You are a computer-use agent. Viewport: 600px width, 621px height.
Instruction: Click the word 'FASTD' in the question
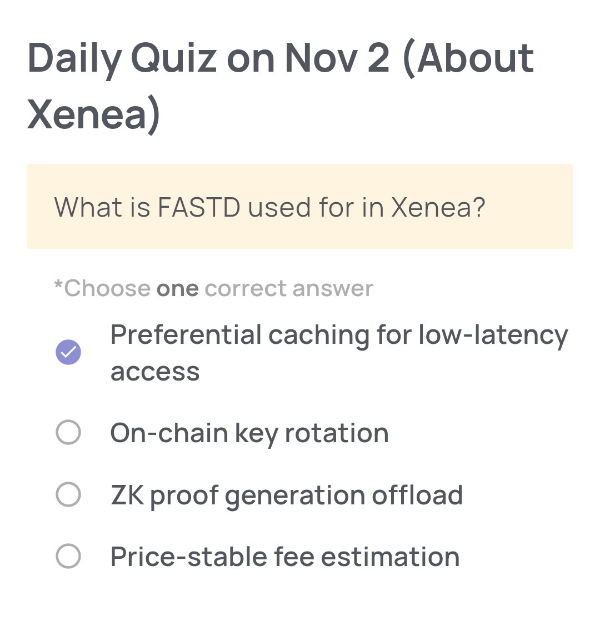click(x=198, y=208)
